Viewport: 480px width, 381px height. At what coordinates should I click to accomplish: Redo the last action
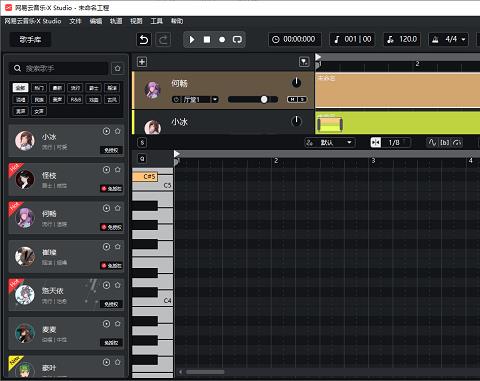click(x=163, y=40)
